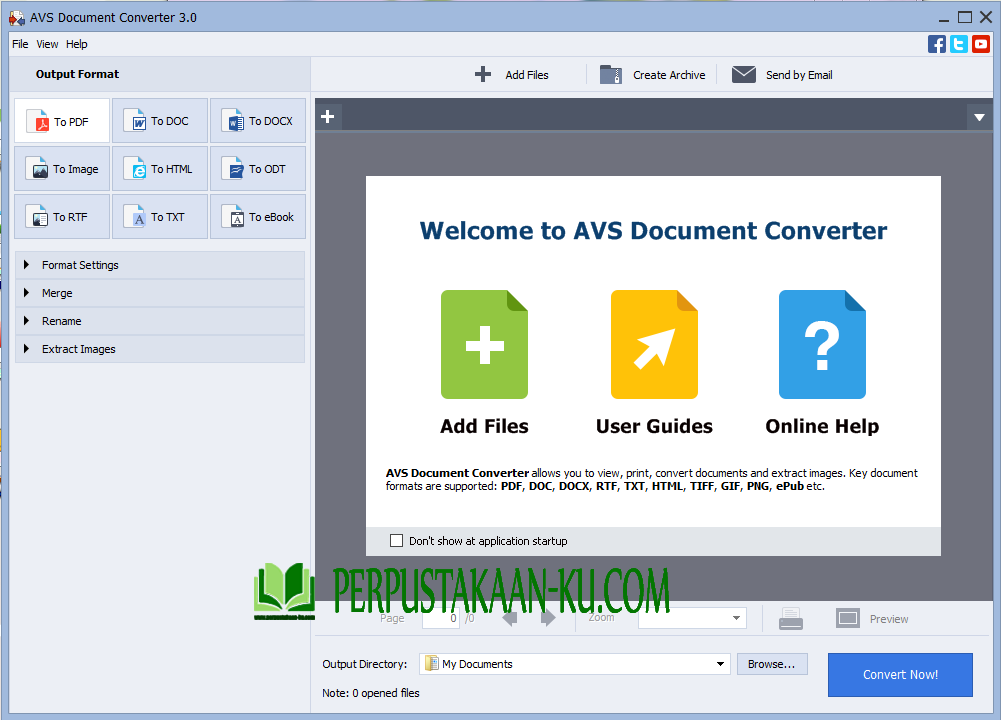This screenshot has width=1001, height=720.
Task: Check Don't show at application startup
Action: [396, 541]
